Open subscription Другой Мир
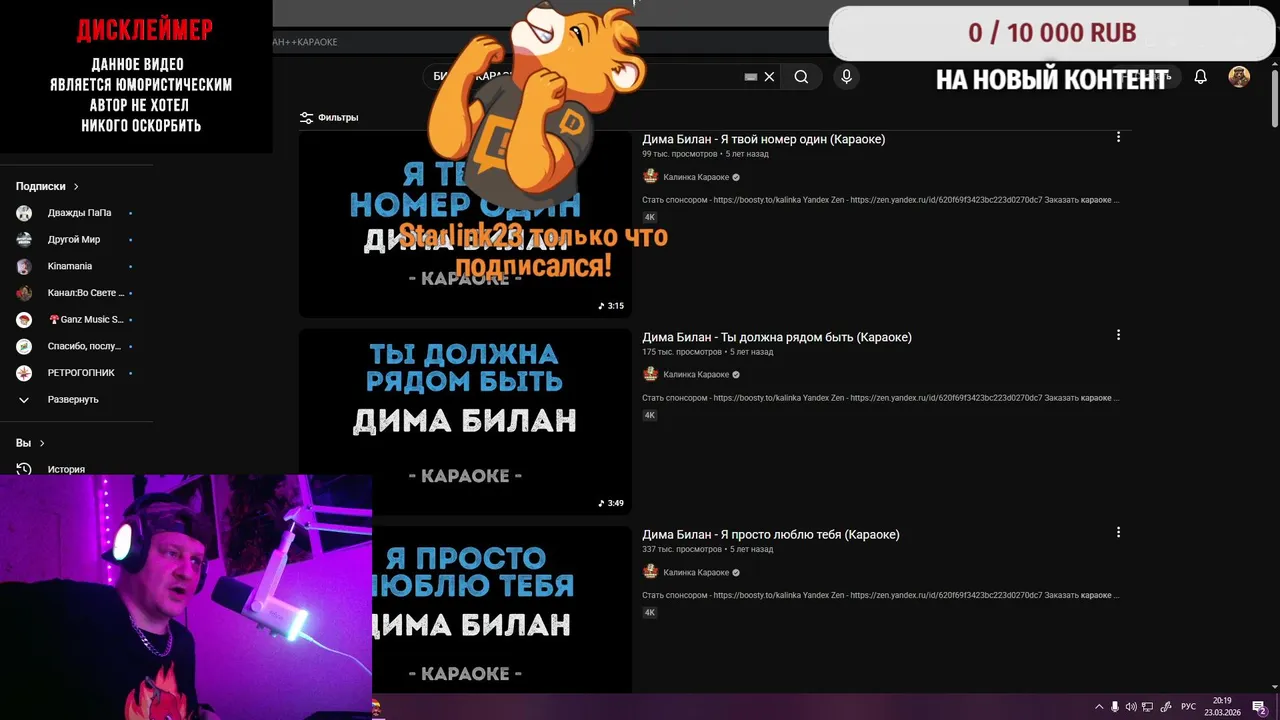 (x=76, y=240)
